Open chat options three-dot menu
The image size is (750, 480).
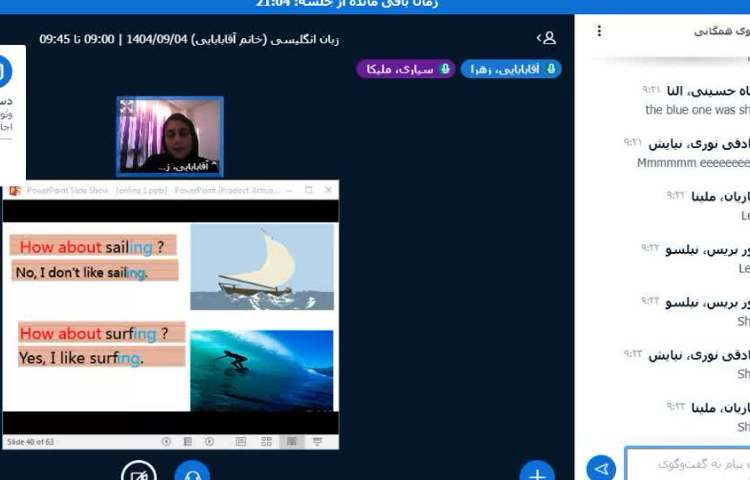pyautogui.click(x=599, y=31)
